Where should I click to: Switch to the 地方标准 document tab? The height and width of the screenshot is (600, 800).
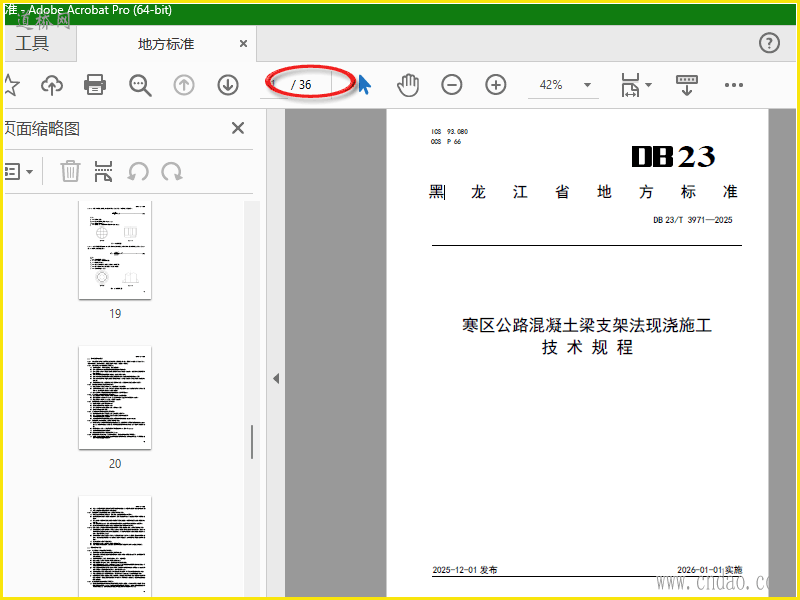[x=166, y=44]
